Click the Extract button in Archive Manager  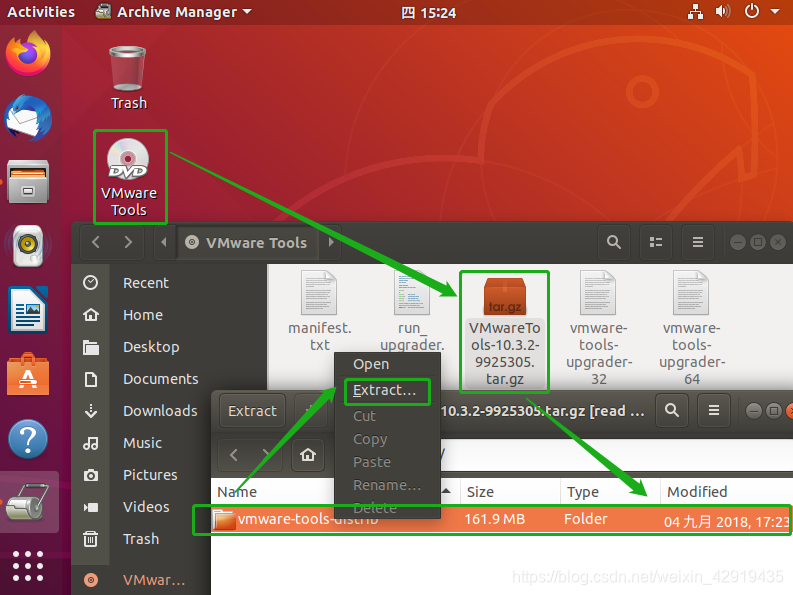point(252,411)
